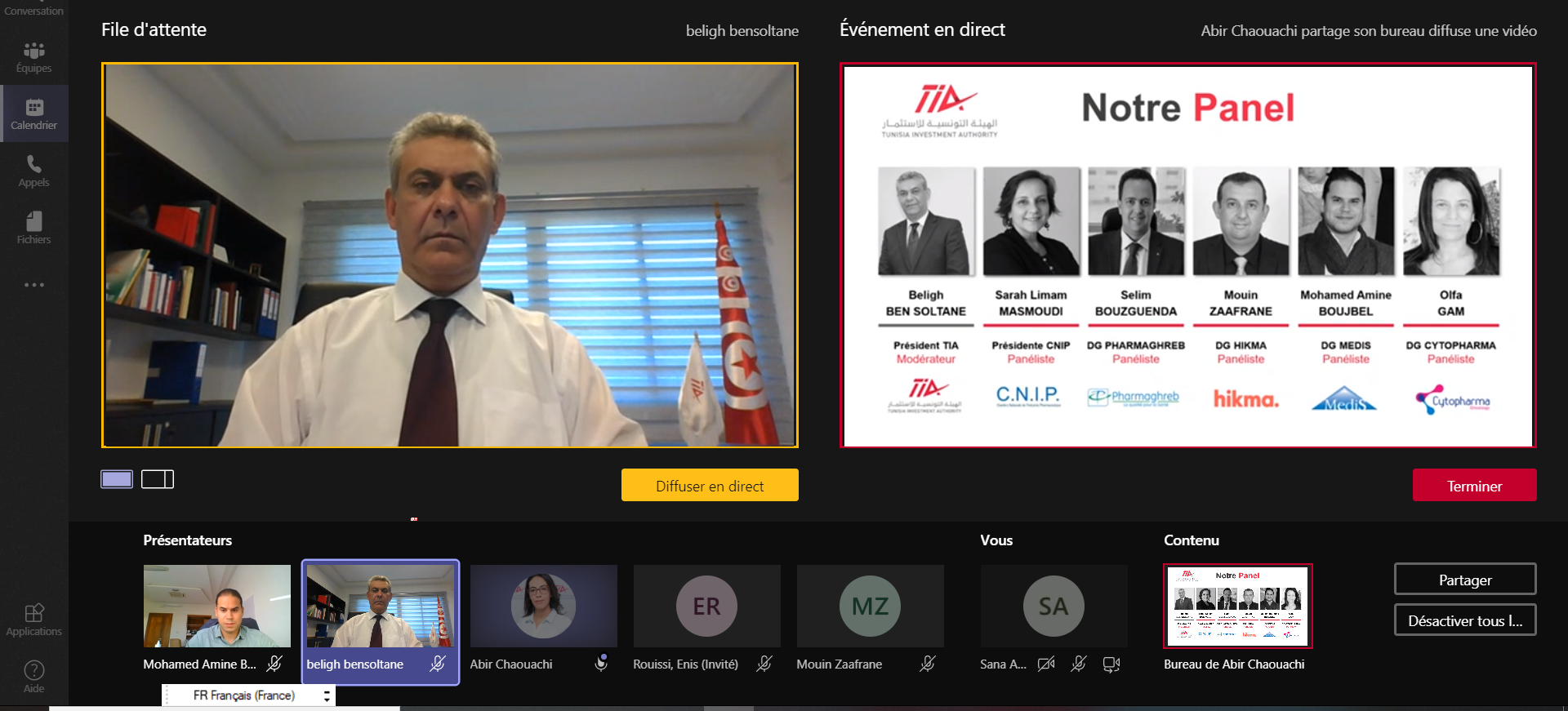Viewport: 1568px width, 711px height.
Task: Open the Calendrier section in the sidebar
Action: coord(33,113)
